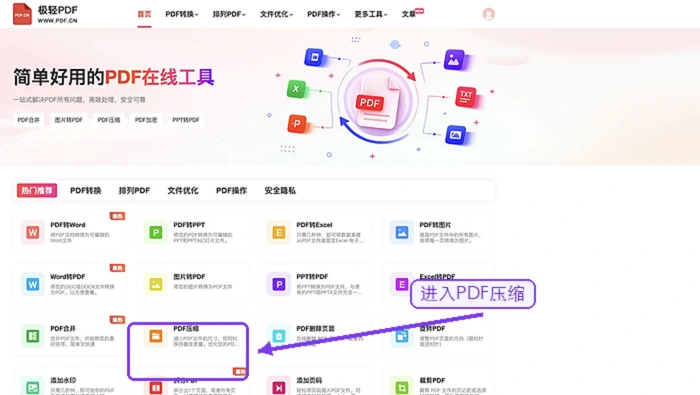This screenshot has height=395, width=700.
Task: Click the purple P icon for PPT转PDF card
Action: (279, 284)
